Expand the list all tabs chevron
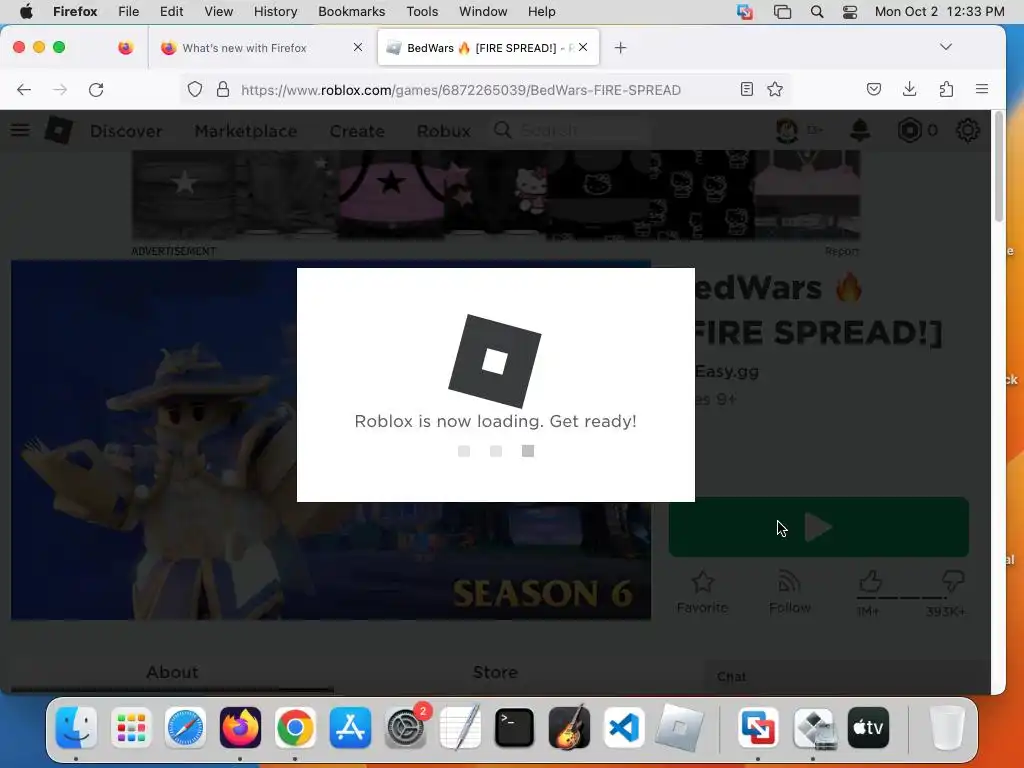The height and width of the screenshot is (768, 1024). point(946,47)
